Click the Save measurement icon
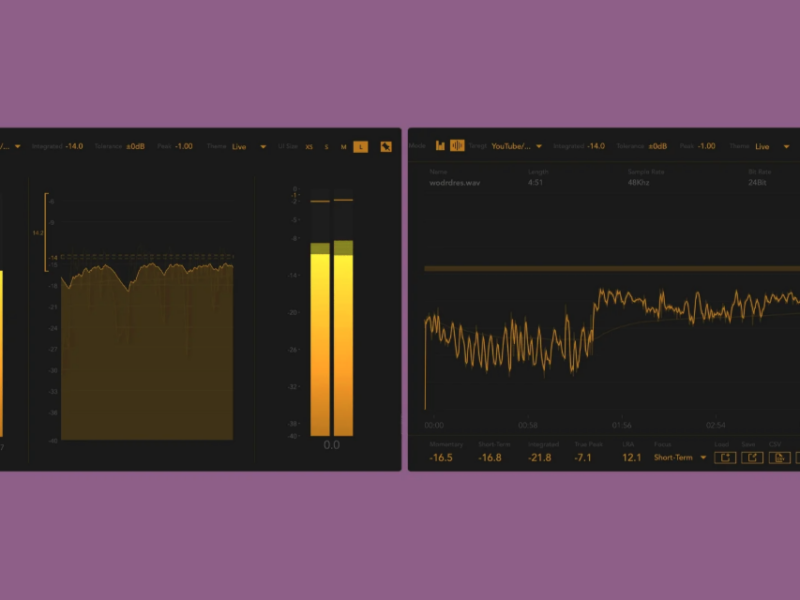This screenshot has height=600, width=800. coord(754,456)
